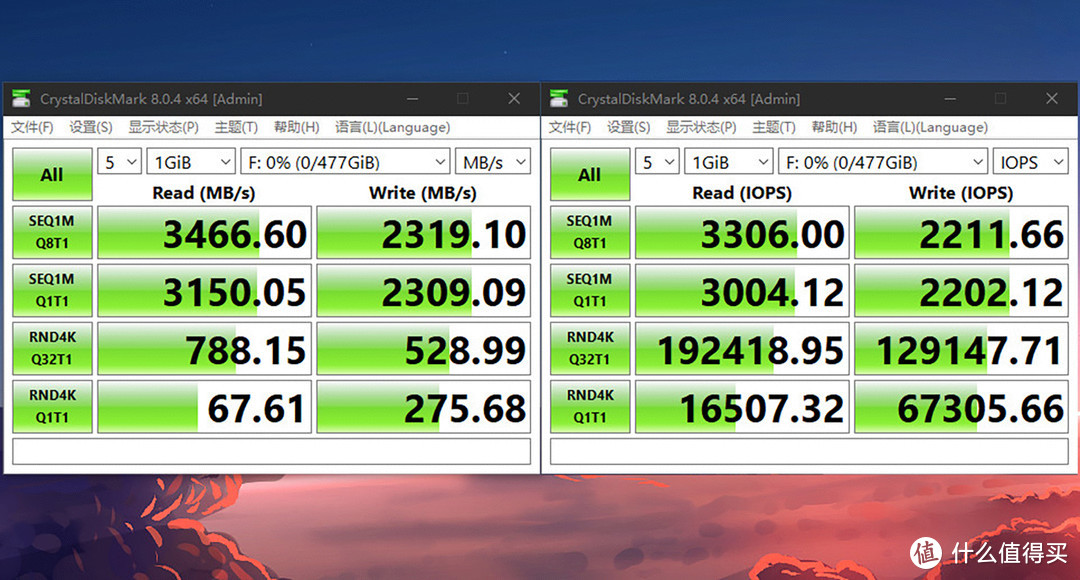
Task: Click the Write (MB/s) column header
Action: 423,193
